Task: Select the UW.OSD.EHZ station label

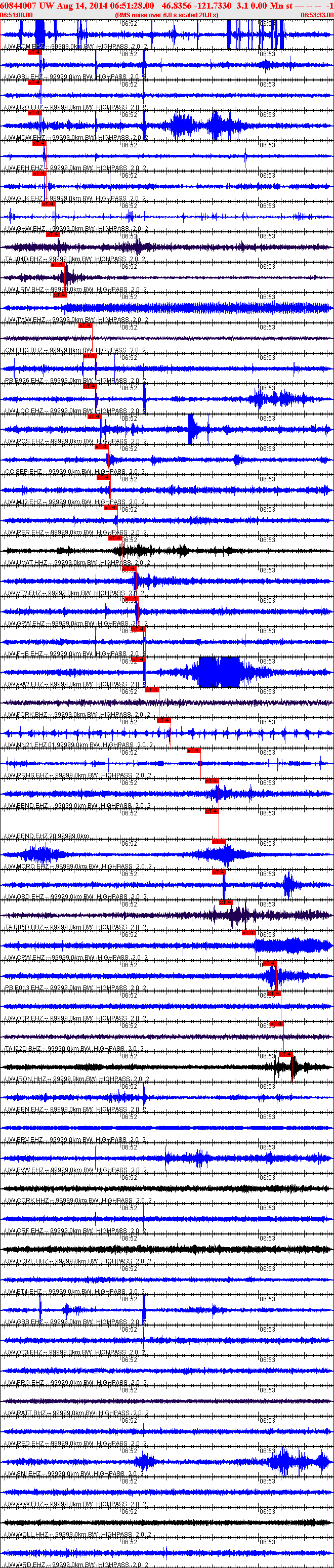Action: [x=24, y=897]
